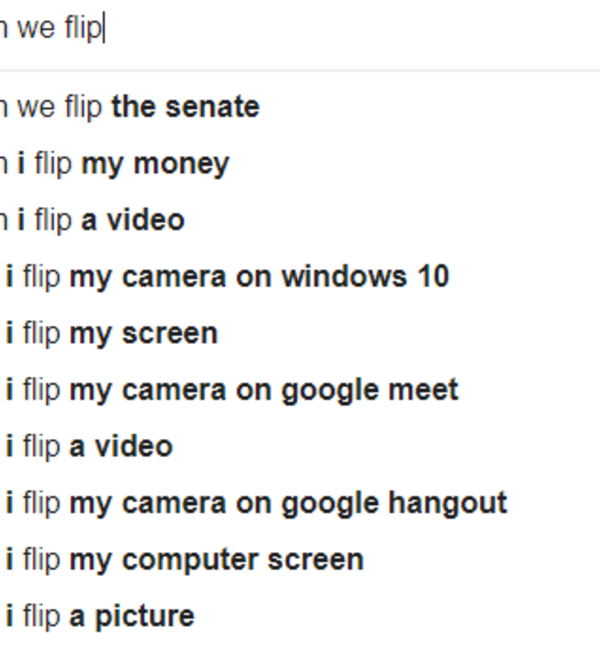Select the "i flip a picture" suggestion
The image size is (600, 664).
tap(101, 616)
